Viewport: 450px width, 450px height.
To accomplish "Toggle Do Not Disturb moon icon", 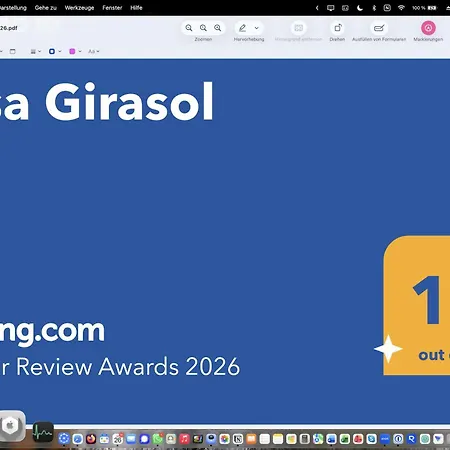I will [360, 8].
